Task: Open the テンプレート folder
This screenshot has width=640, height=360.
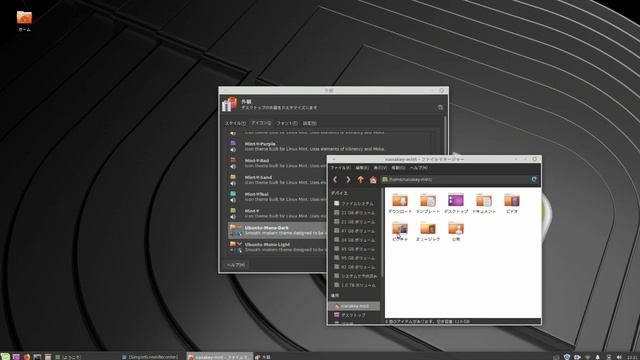Action: coord(428,203)
